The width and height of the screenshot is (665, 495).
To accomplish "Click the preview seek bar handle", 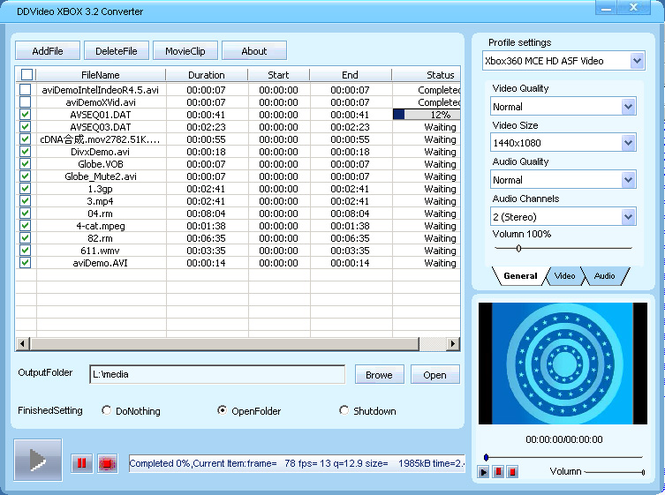I will click(486, 457).
